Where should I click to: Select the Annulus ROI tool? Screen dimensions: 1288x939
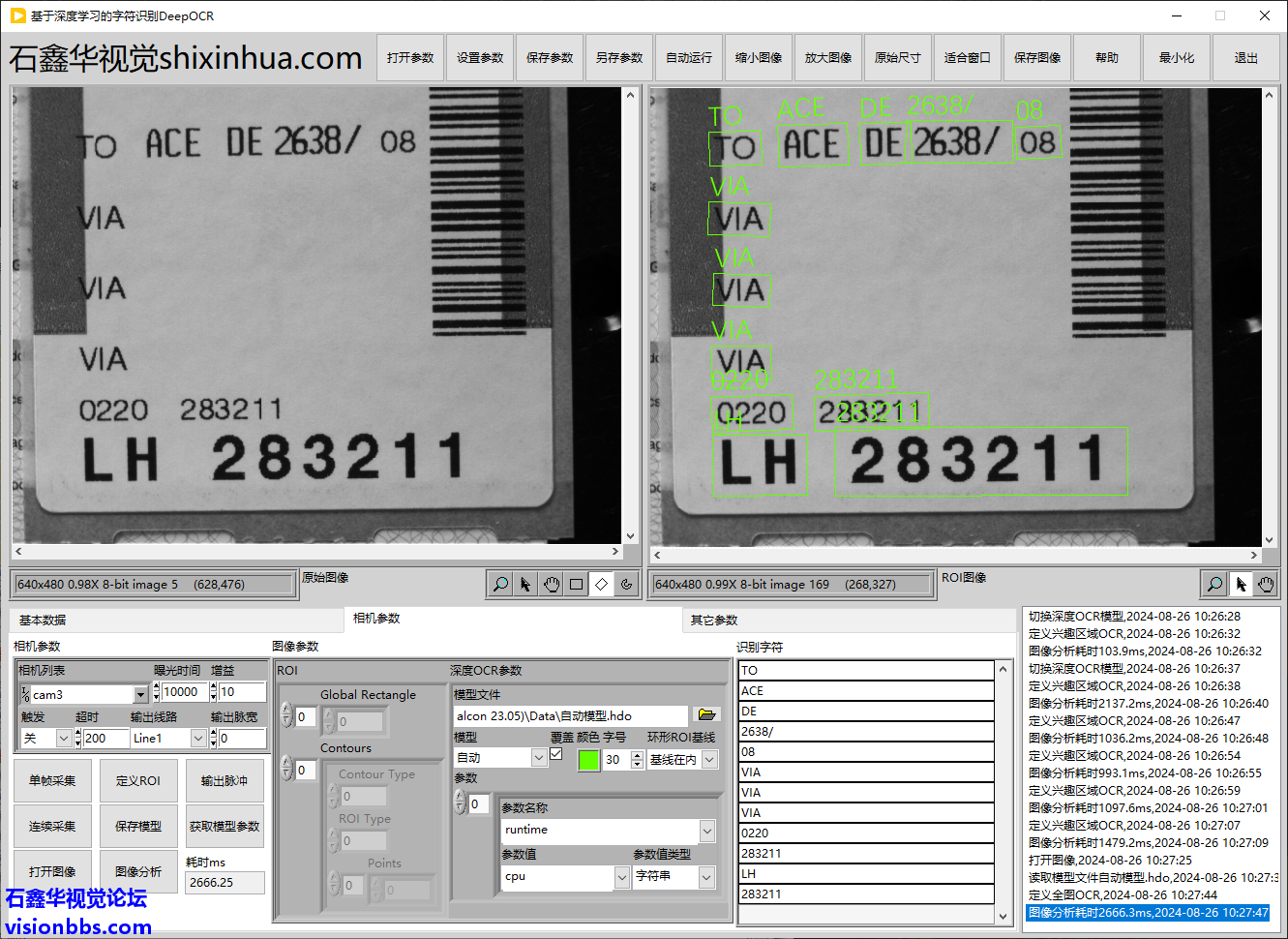pyautogui.click(x=627, y=585)
